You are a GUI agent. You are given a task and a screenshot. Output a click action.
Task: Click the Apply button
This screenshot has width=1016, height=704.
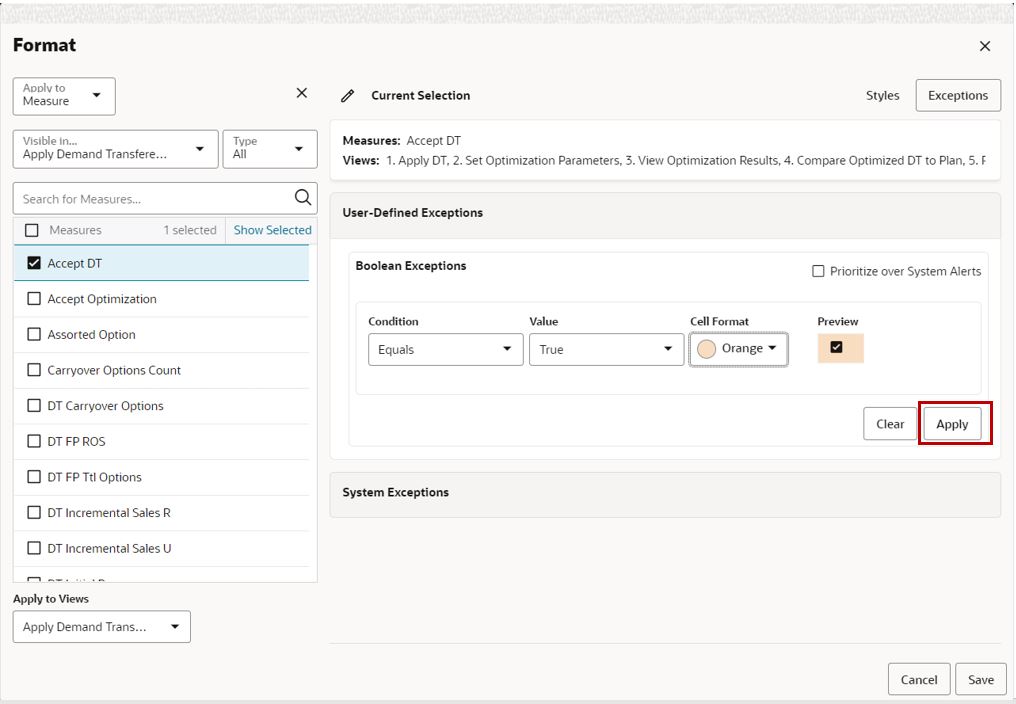tap(952, 424)
